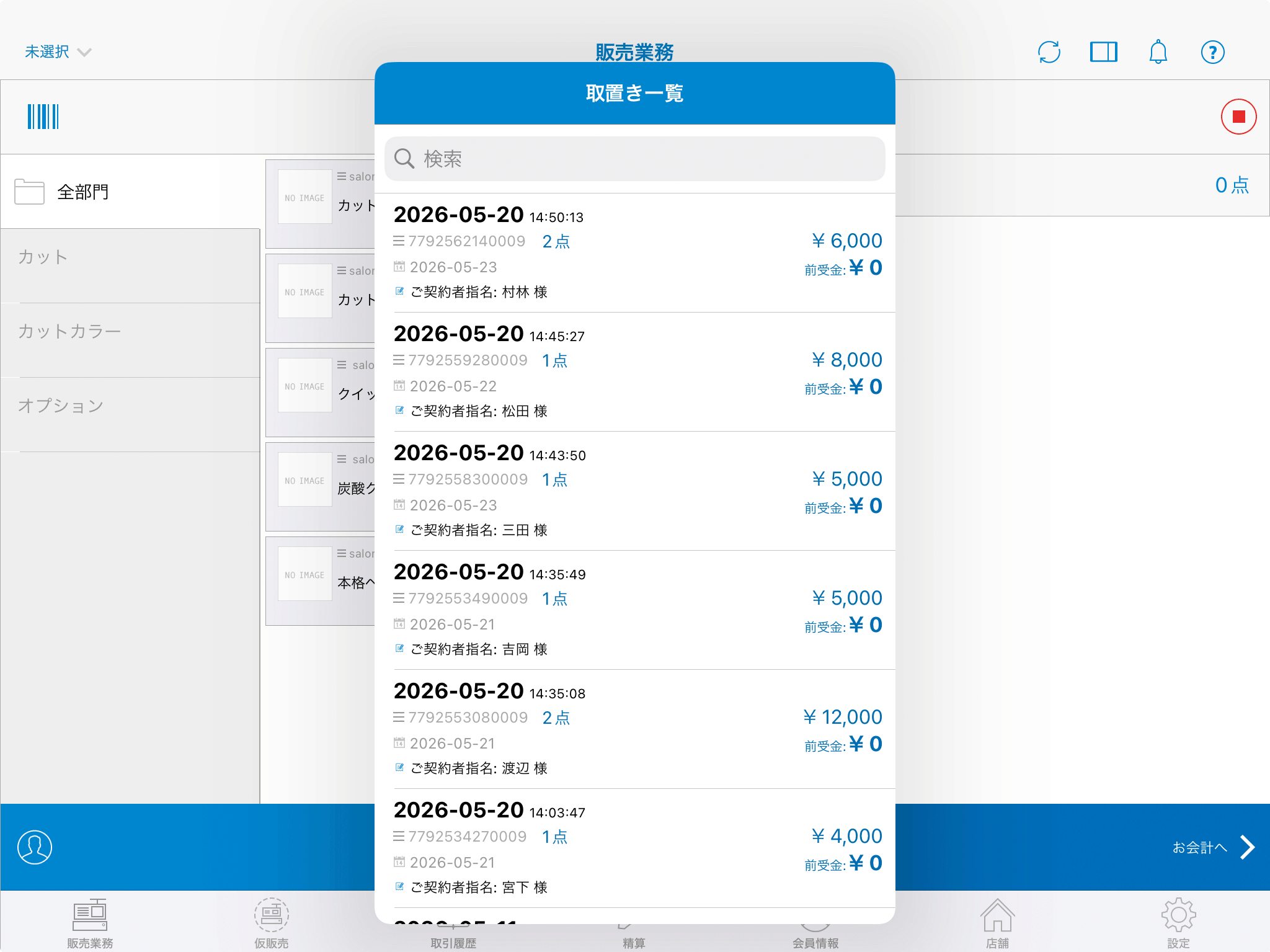Go to 仮販売 tab
1270x952 pixels.
pos(271,923)
